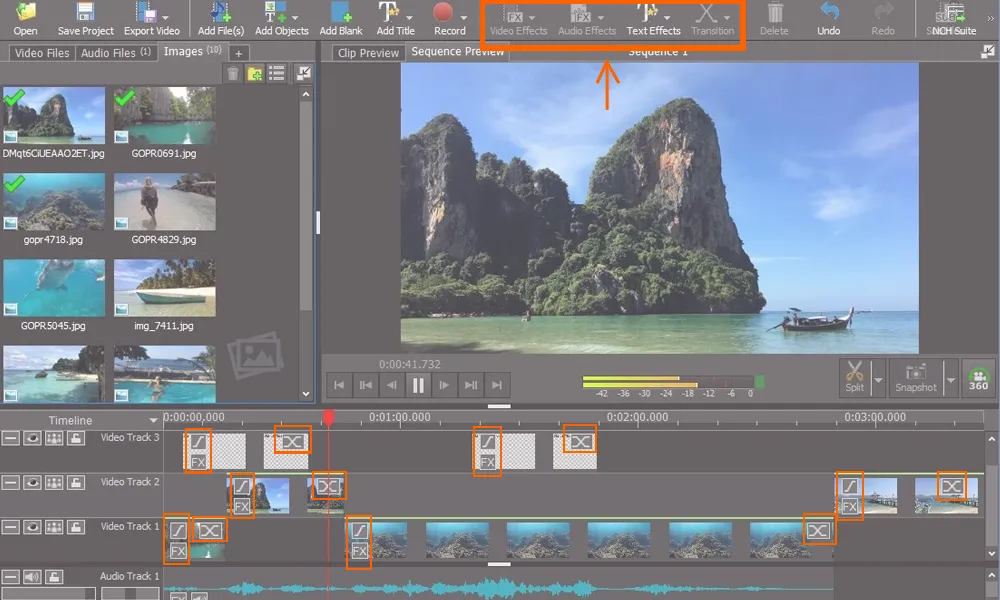Image resolution: width=1000 pixels, height=600 pixels.
Task: Select the GOPR4829.jpg thumbnail
Action: point(165,201)
